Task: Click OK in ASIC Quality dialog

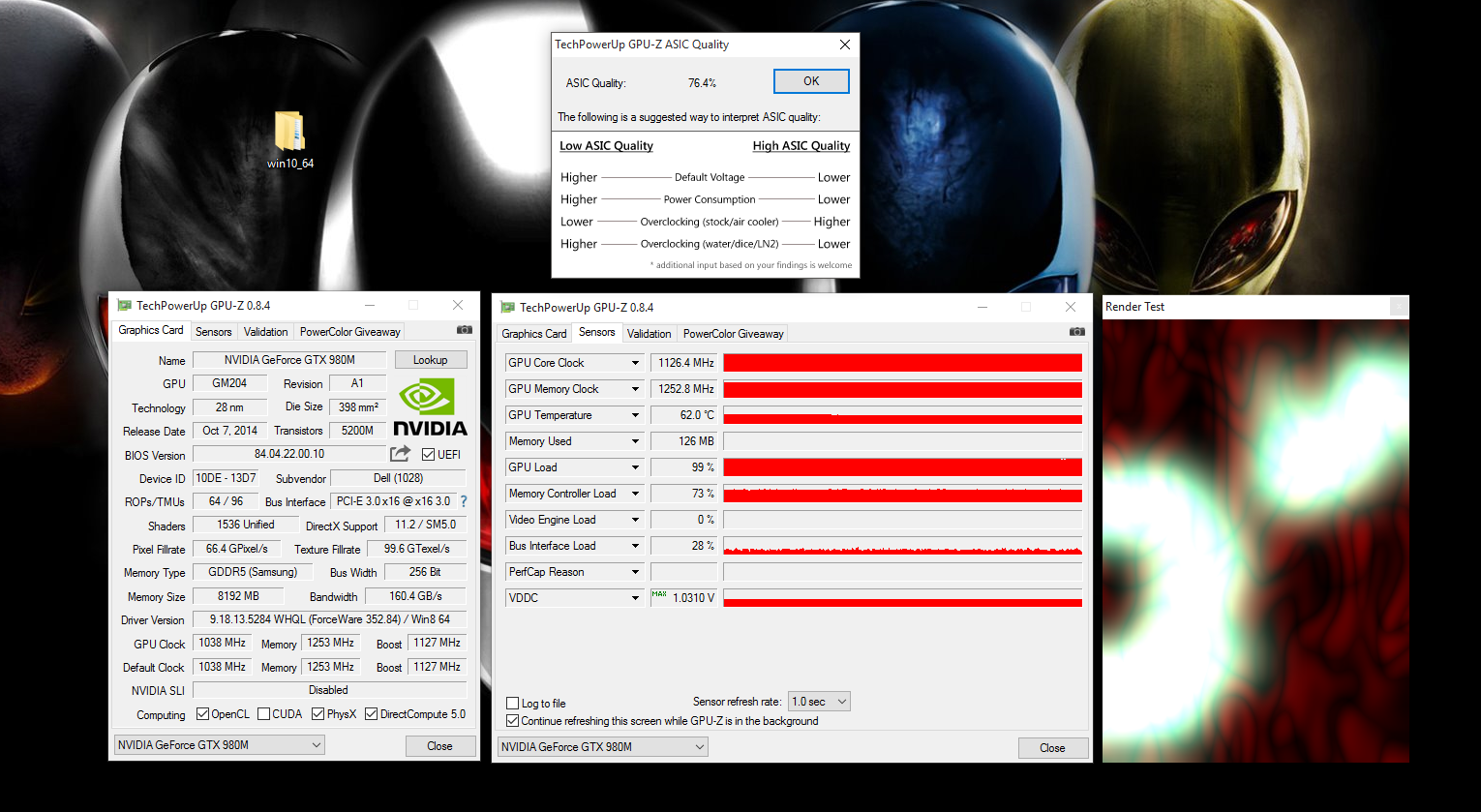Action: pos(811,81)
